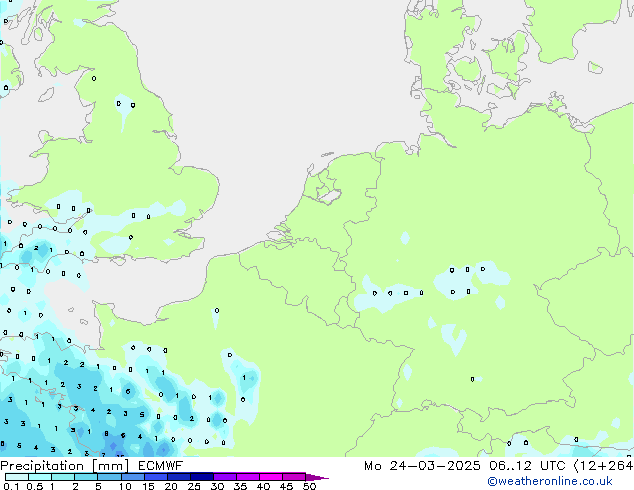Image resolution: width=634 pixels, height=490 pixels.
Task: Click the legend value label "35"
Action: [240, 486]
